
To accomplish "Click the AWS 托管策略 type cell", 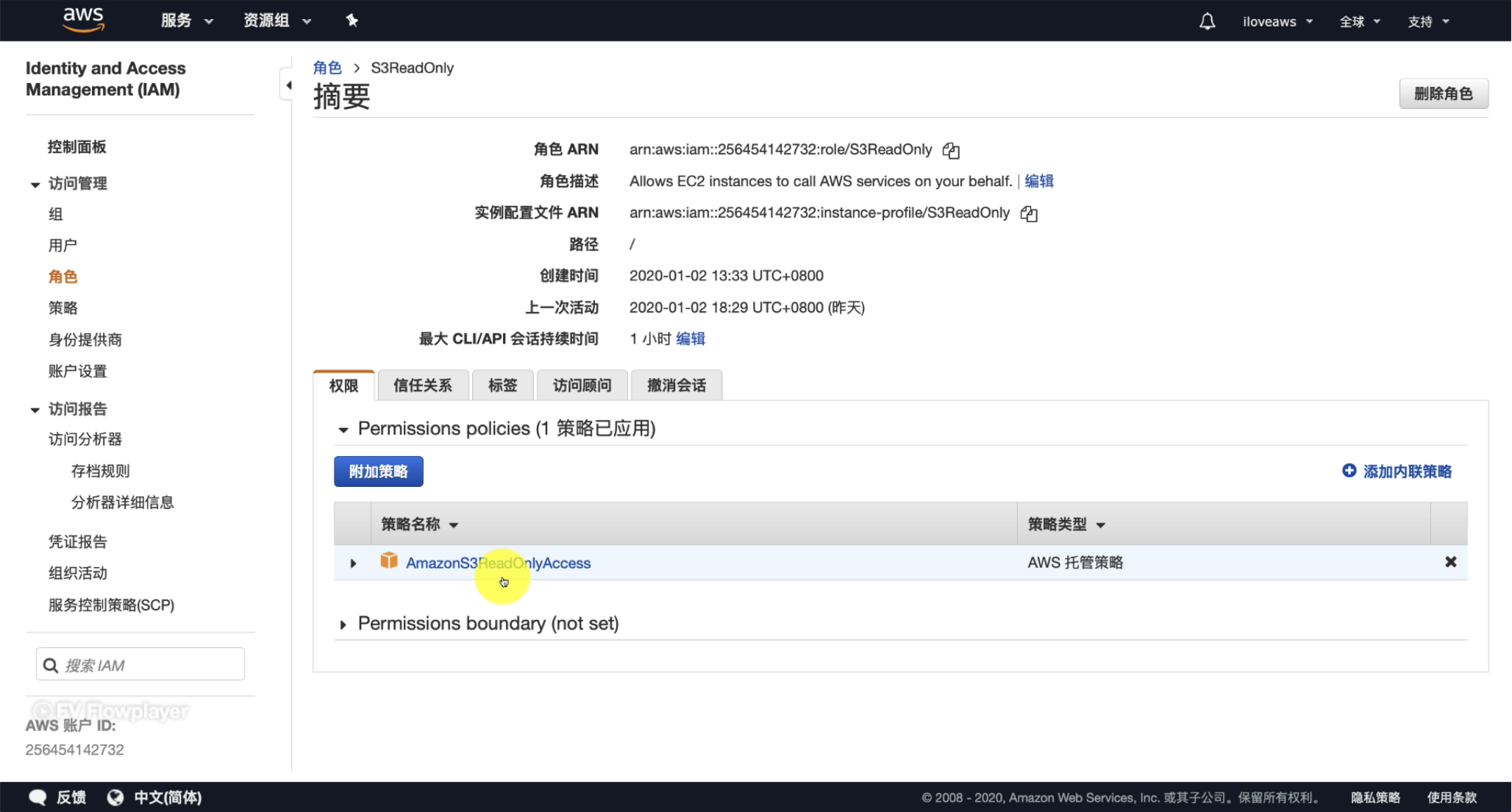I will 1075,563.
